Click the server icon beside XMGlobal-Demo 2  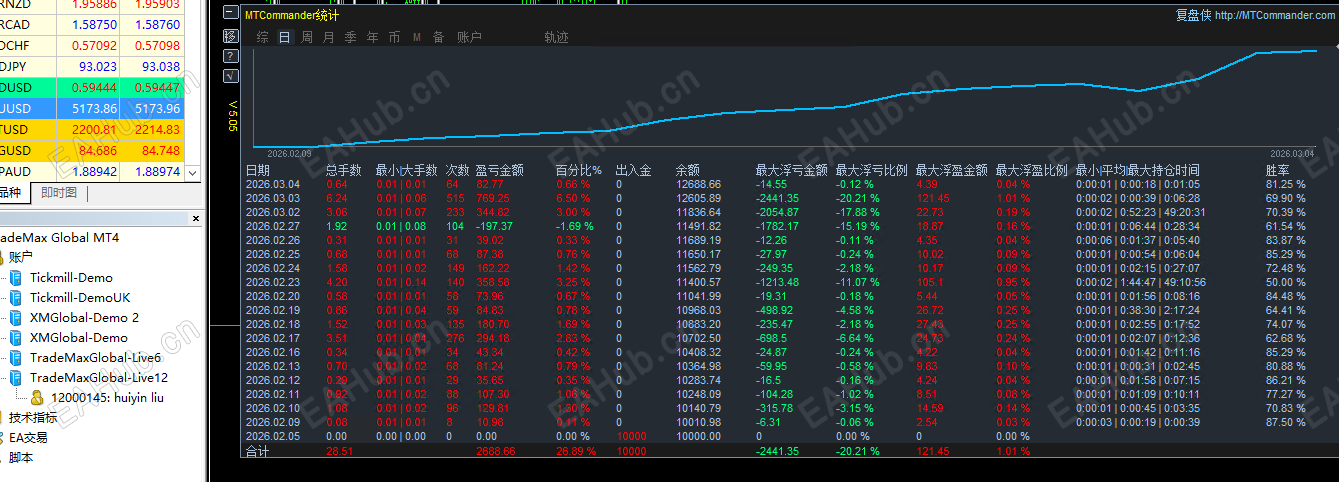(x=16, y=317)
